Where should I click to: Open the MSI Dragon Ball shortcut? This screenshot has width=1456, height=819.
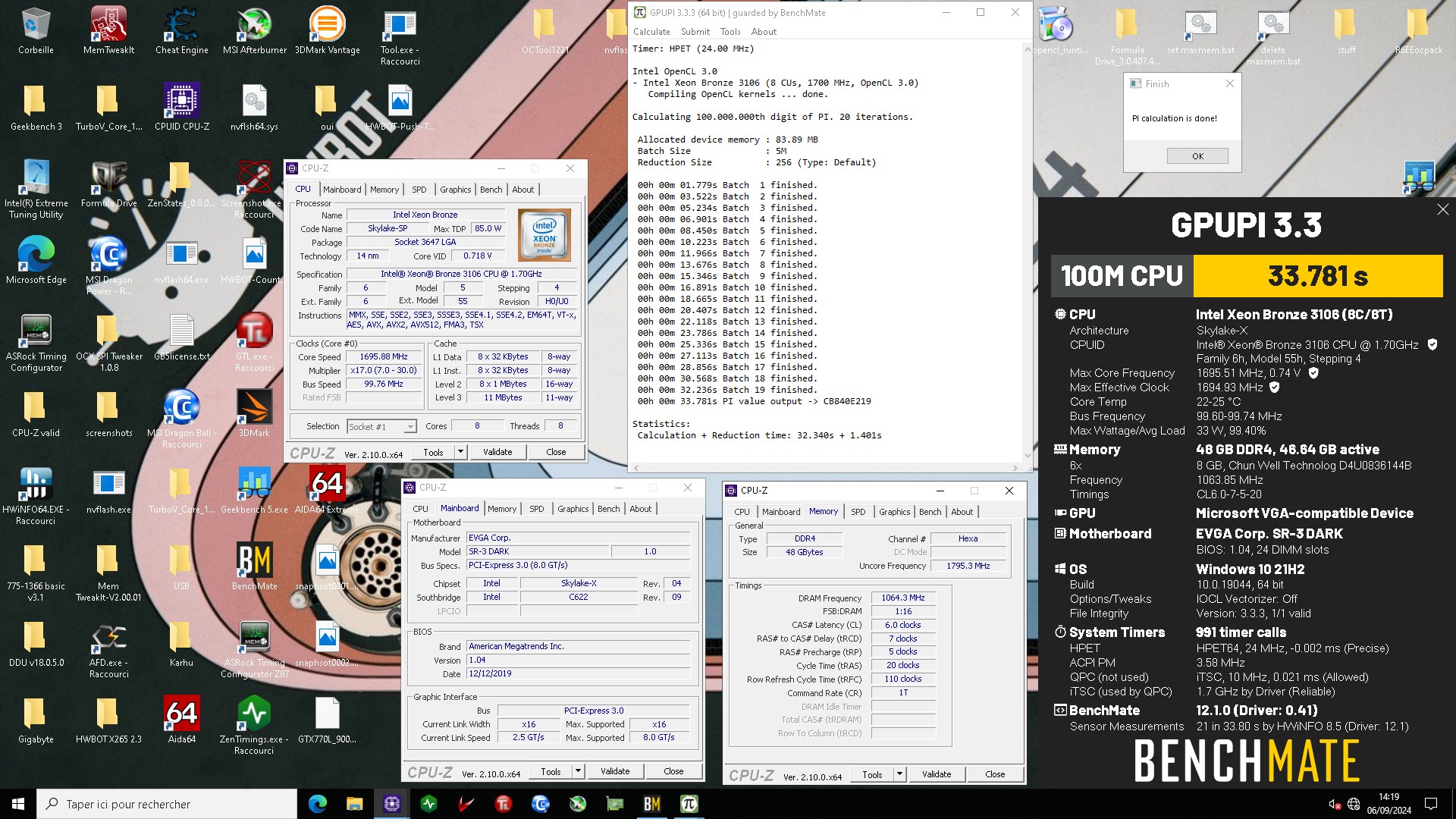pos(181,419)
